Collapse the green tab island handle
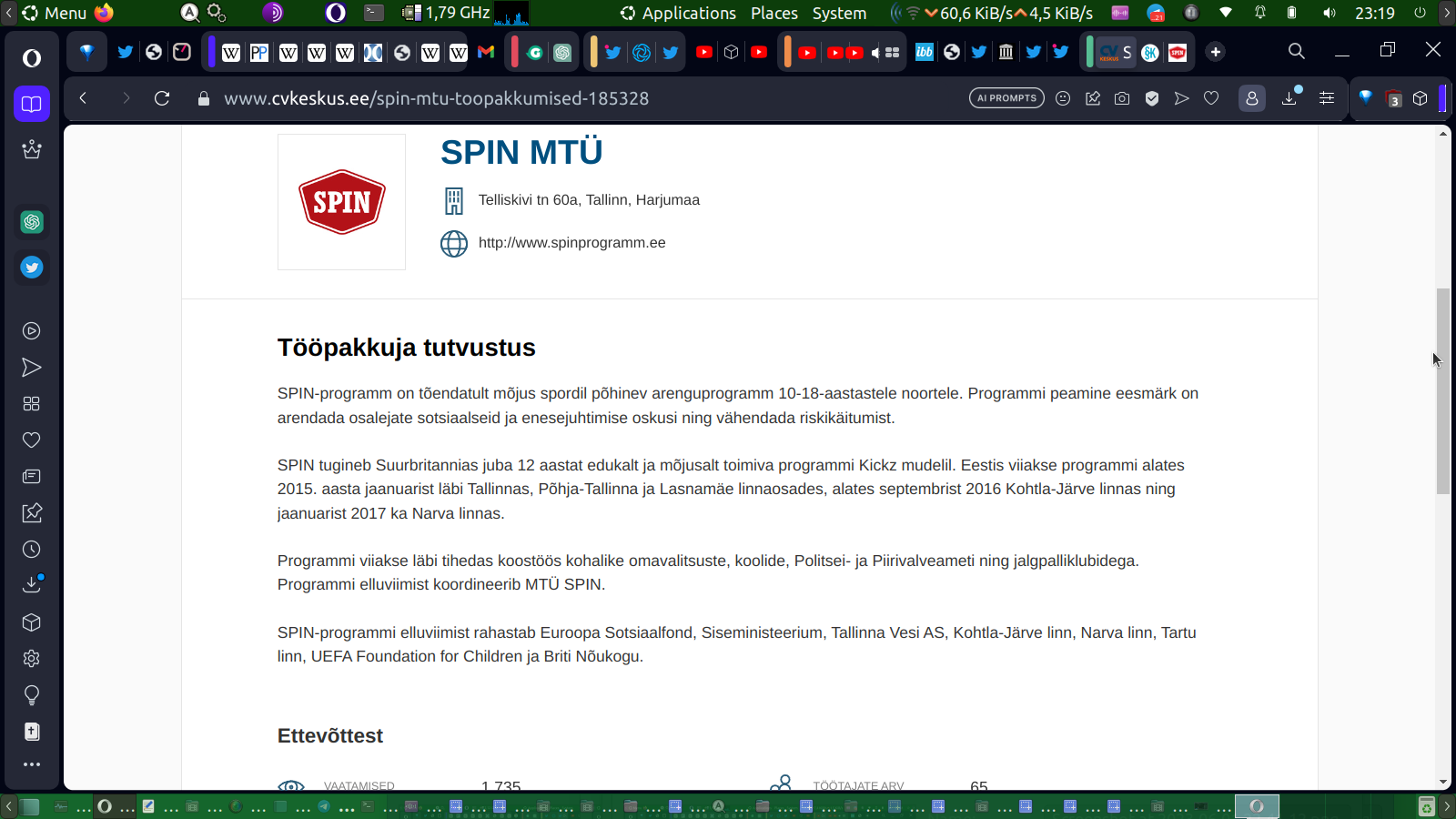Screen dimensions: 1456x819 click(1089, 52)
